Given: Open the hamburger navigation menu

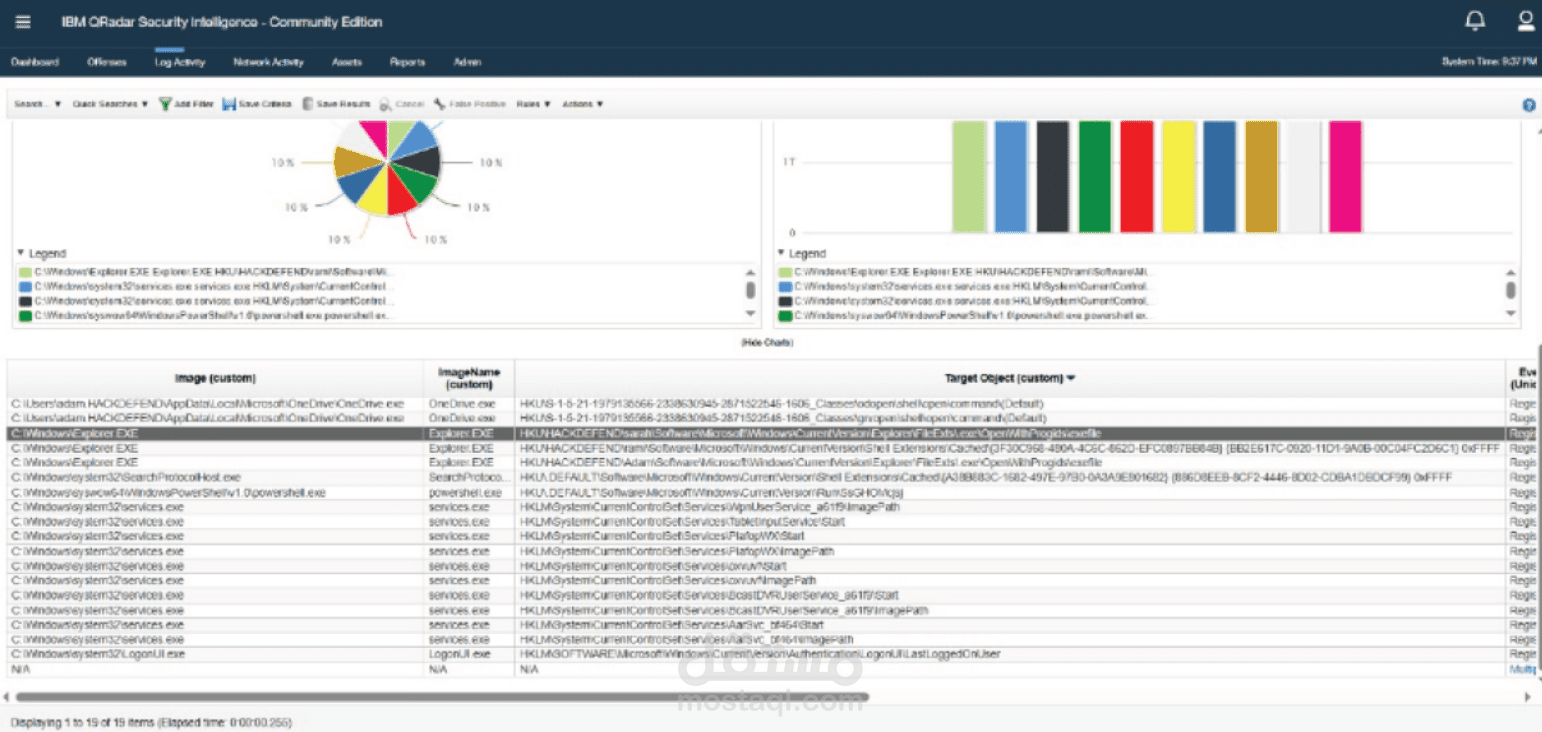Looking at the screenshot, I should tap(23, 22).
